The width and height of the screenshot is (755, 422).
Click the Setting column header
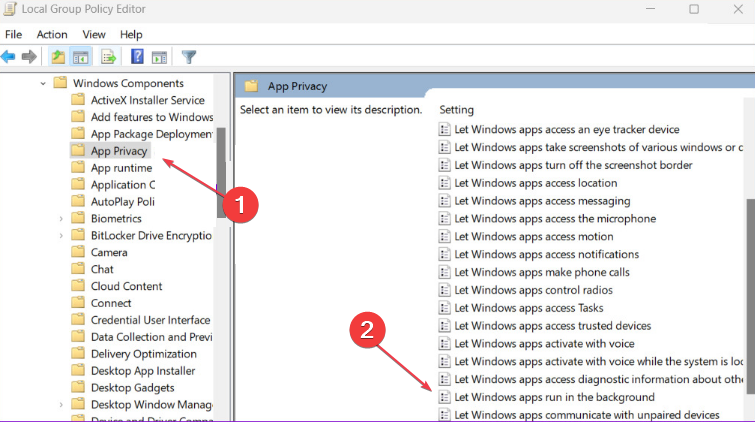[x=456, y=110]
